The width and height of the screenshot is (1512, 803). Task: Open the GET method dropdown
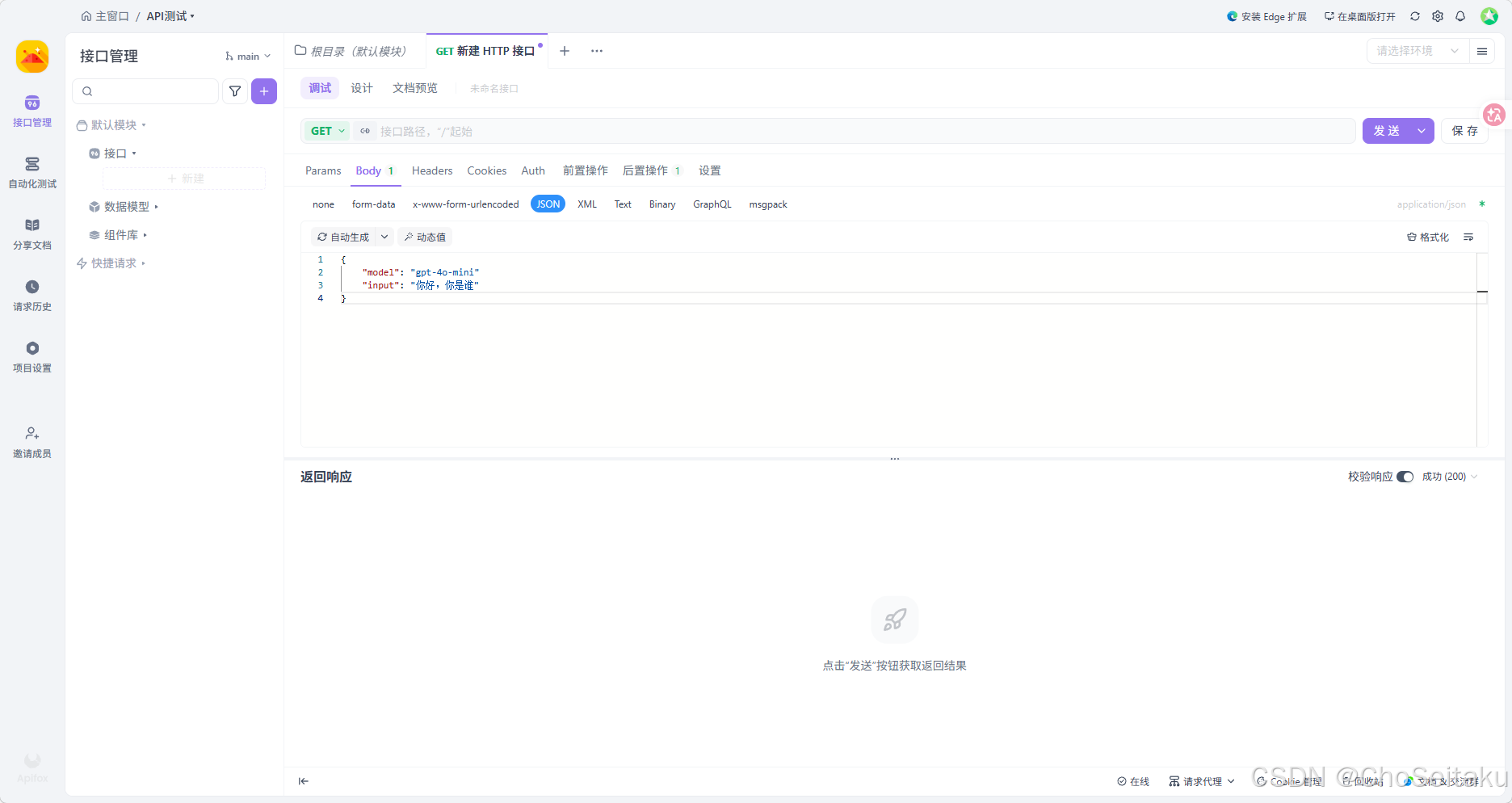click(x=328, y=131)
